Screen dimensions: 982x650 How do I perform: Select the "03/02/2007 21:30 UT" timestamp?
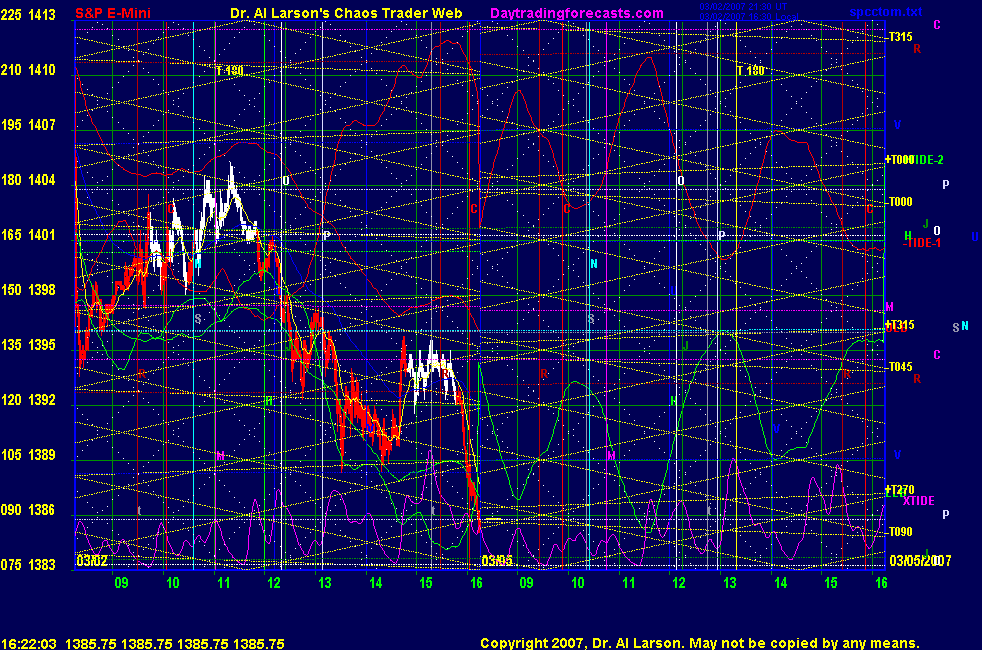point(743,7)
